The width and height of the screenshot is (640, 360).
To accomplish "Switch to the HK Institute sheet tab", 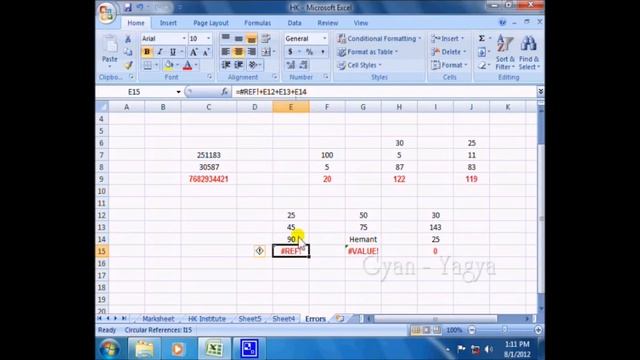I will 207,318.
